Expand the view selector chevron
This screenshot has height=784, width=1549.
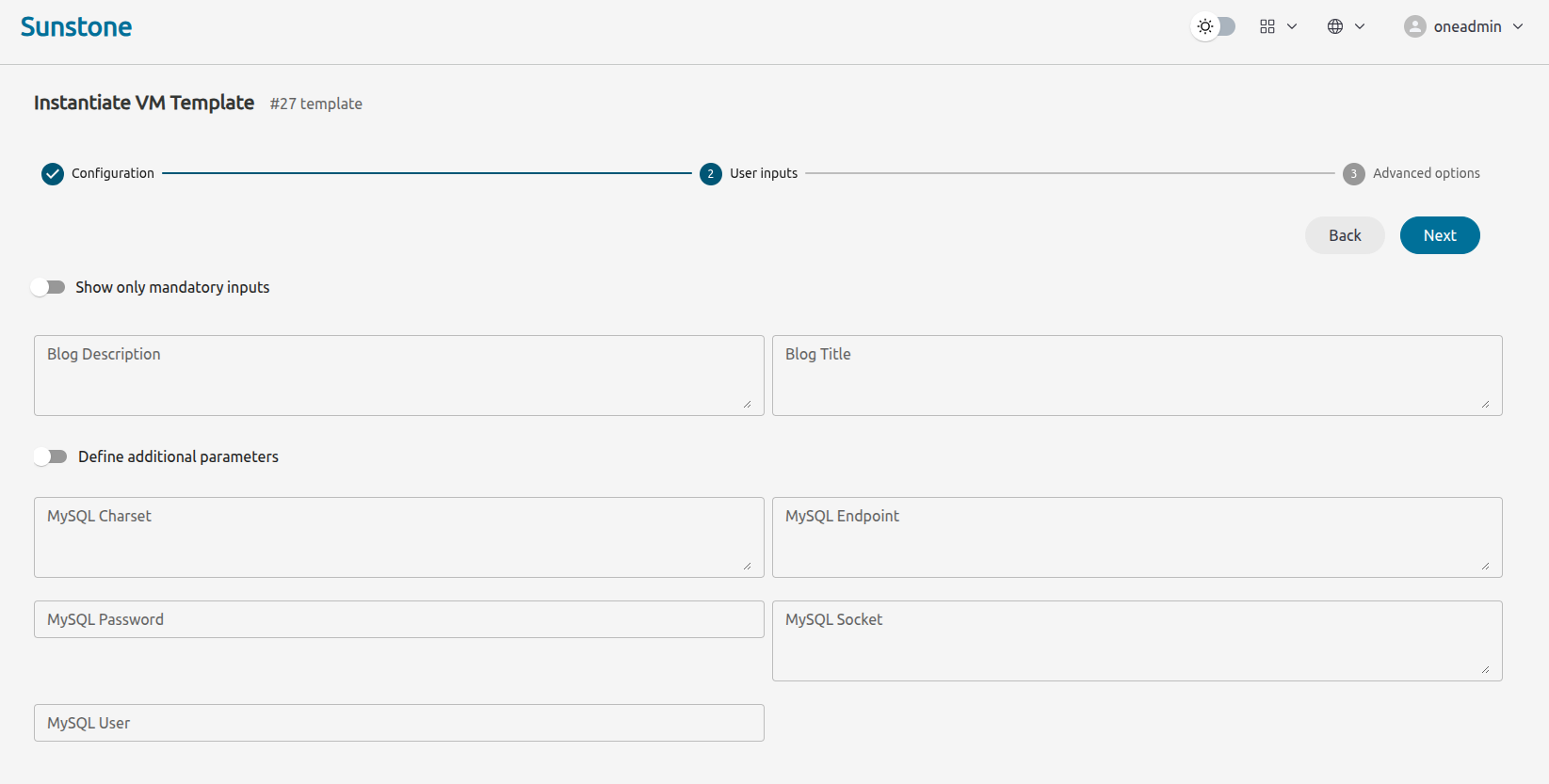[1292, 26]
